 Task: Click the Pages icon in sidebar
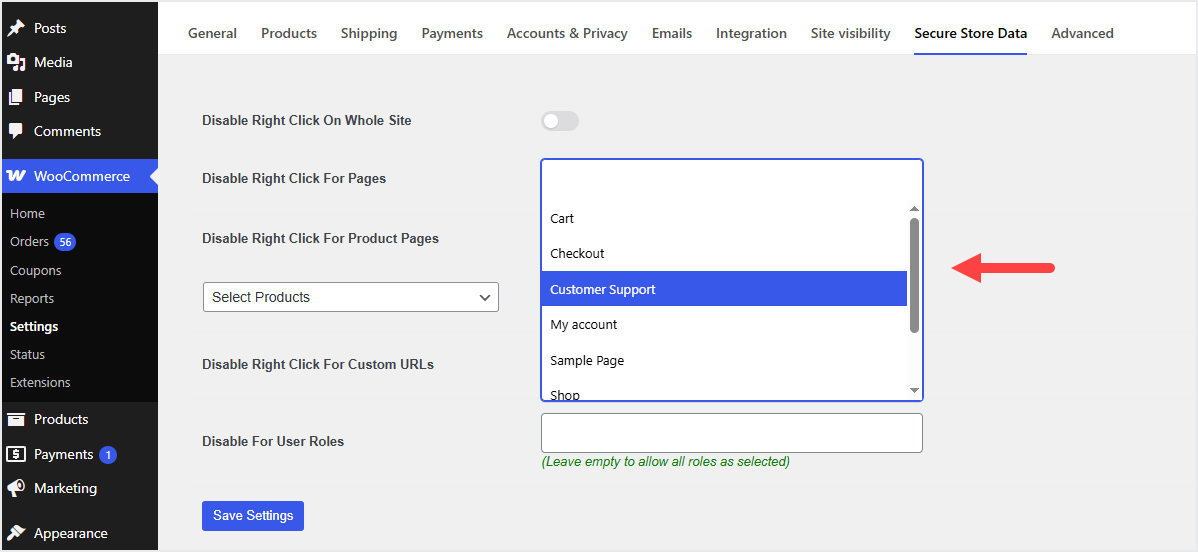coord(16,97)
